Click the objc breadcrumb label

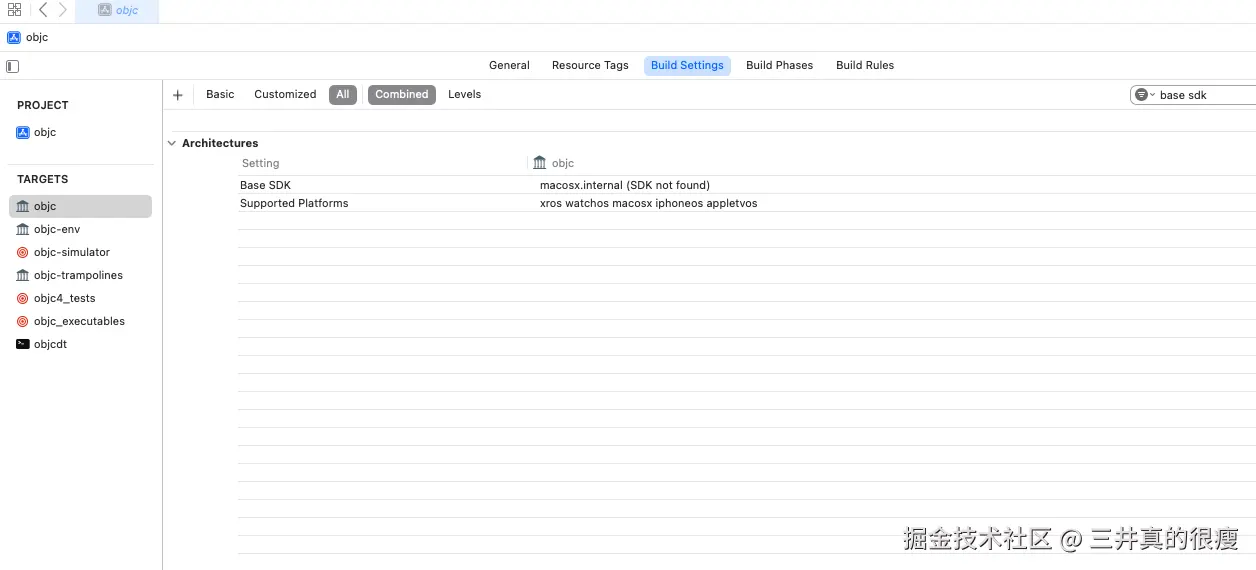(x=37, y=38)
